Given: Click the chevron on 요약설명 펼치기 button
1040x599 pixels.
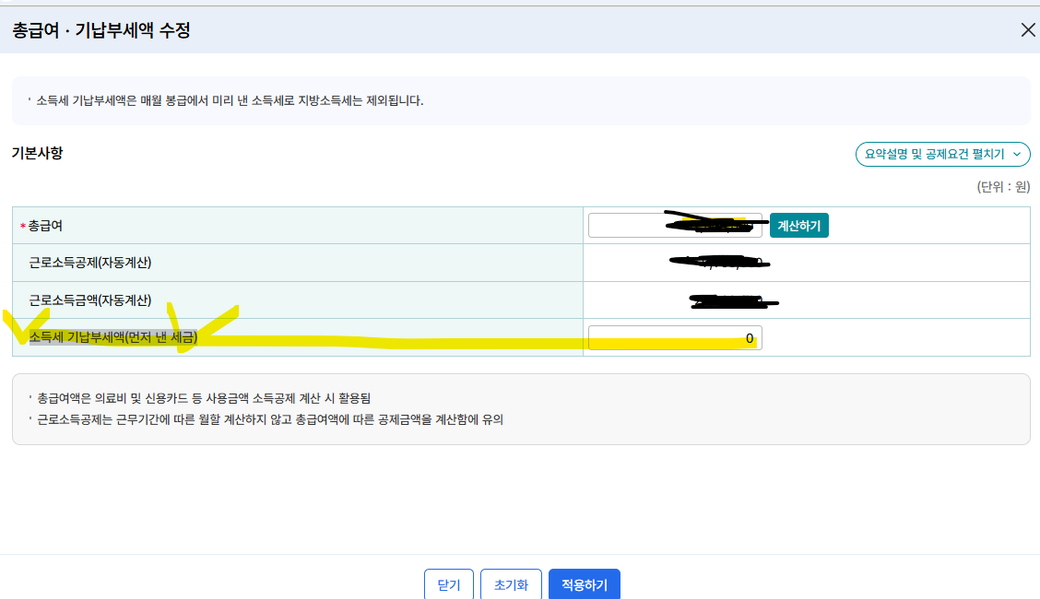Looking at the screenshot, I should click(1017, 154).
